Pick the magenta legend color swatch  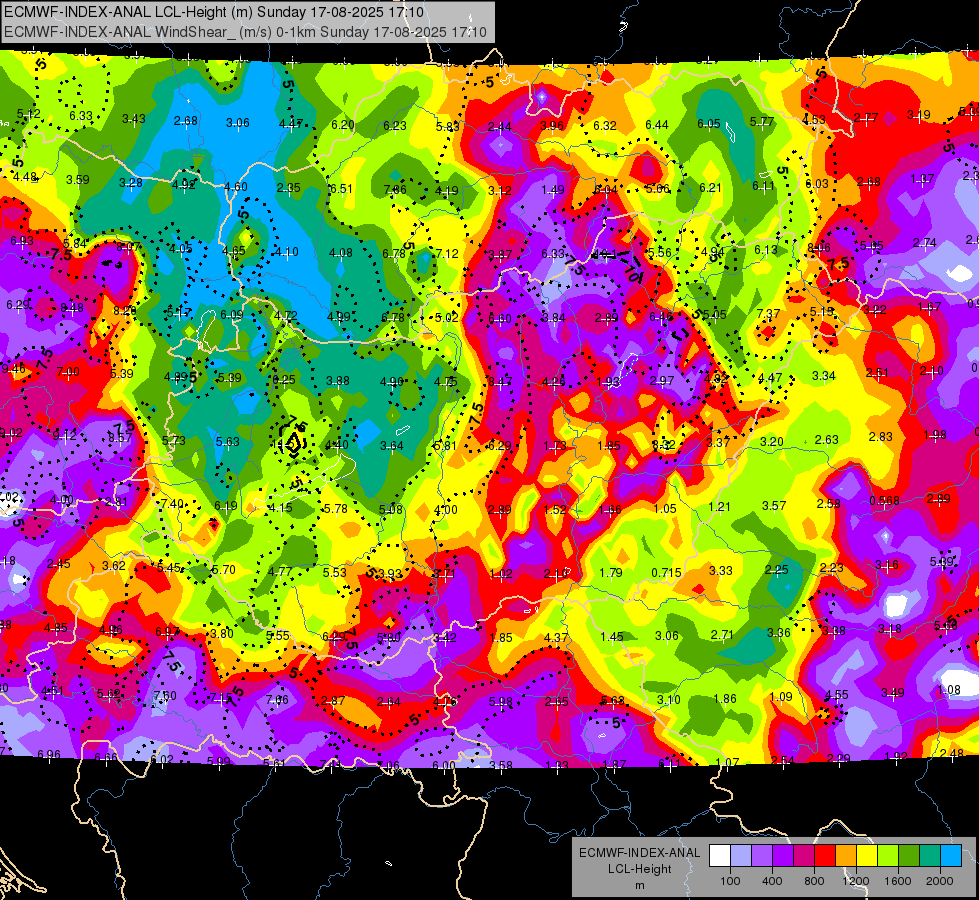pos(804,856)
